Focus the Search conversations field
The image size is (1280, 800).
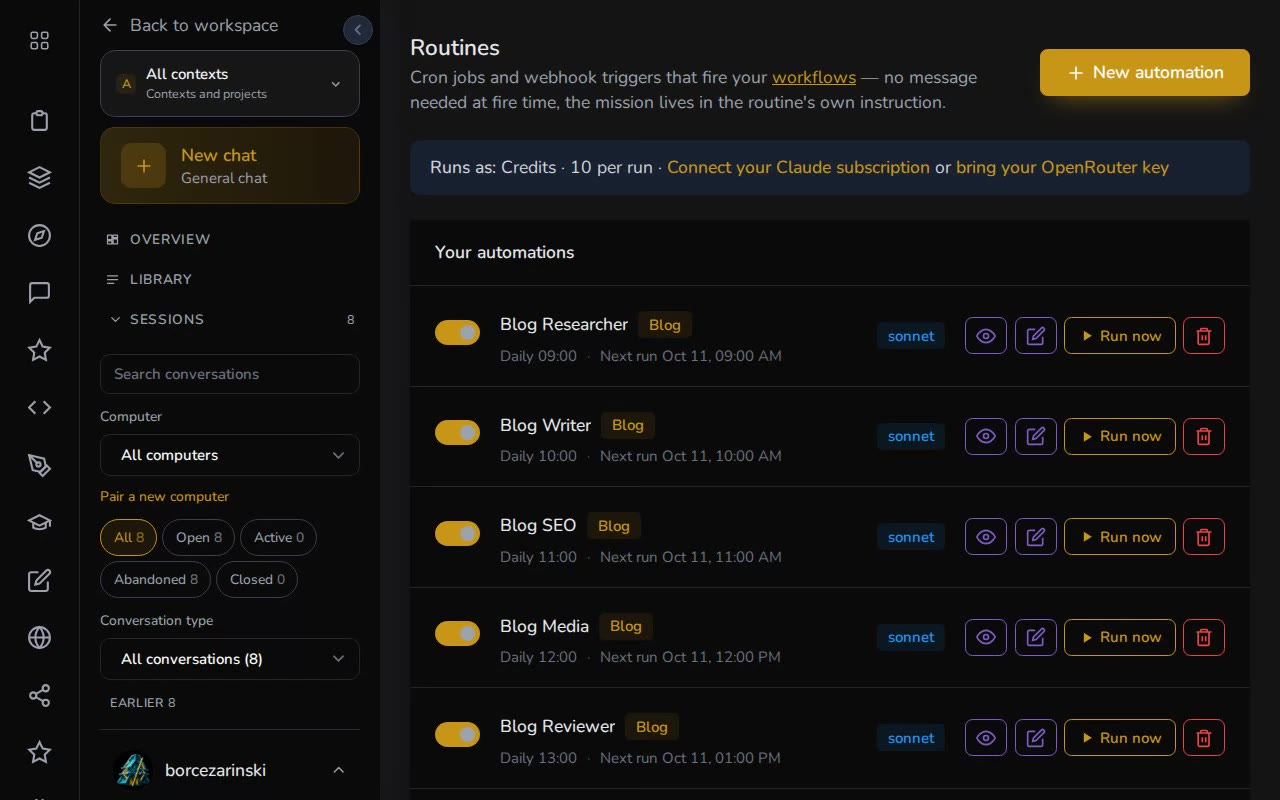pos(230,374)
